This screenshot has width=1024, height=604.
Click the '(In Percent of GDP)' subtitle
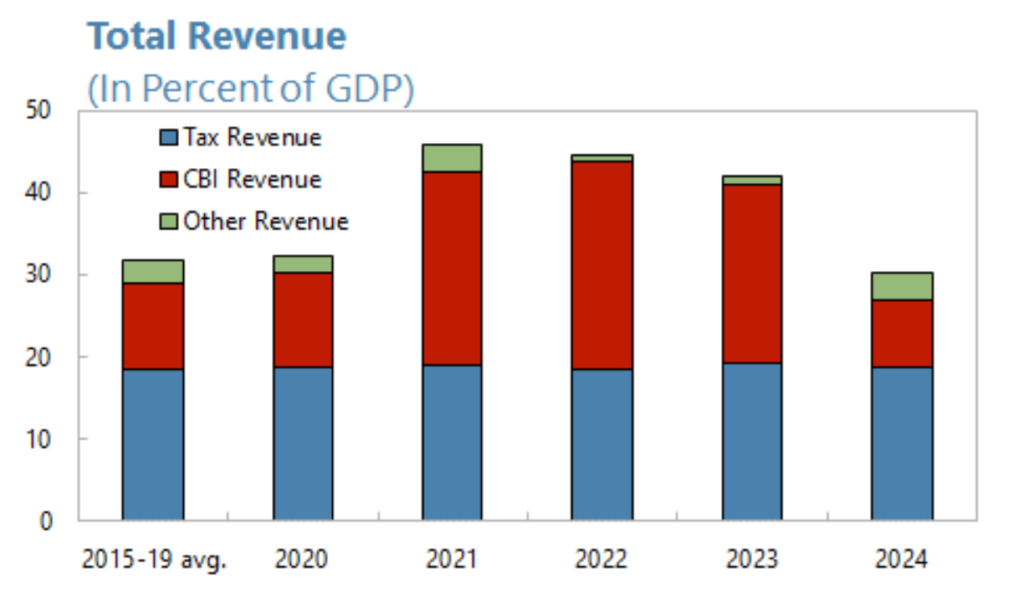pos(250,89)
